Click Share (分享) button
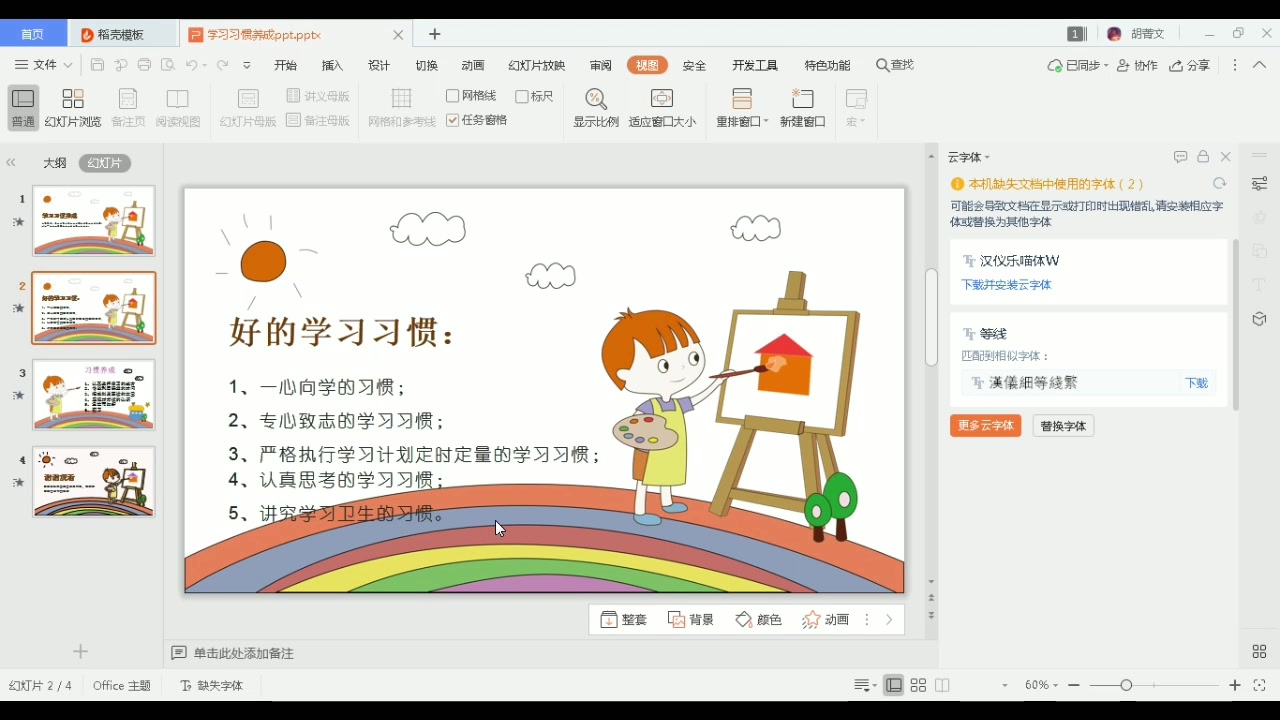1280x720 pixels. [x=1190, y=65]
